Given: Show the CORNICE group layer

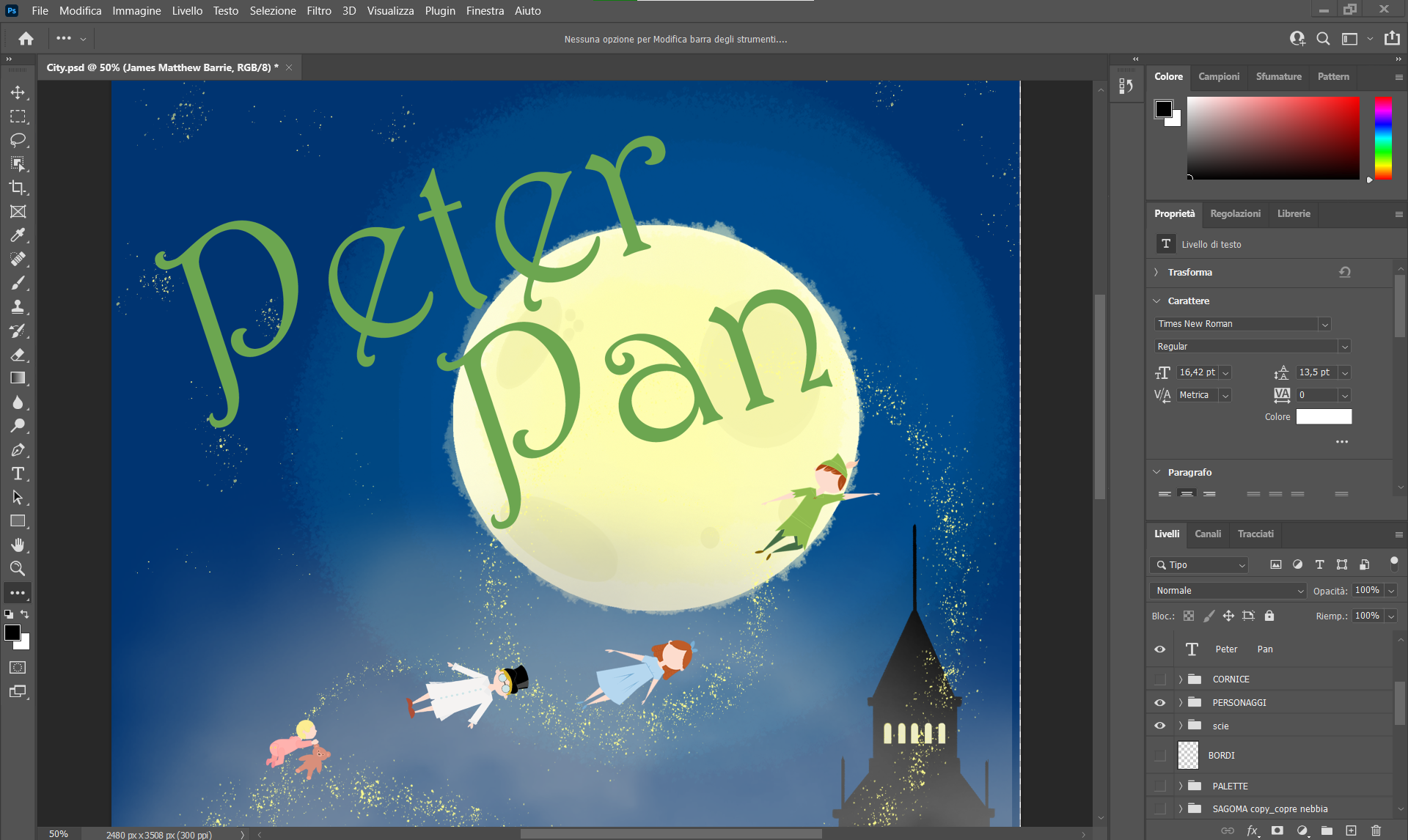Looking at the screenshot, I should point(1159,679).
